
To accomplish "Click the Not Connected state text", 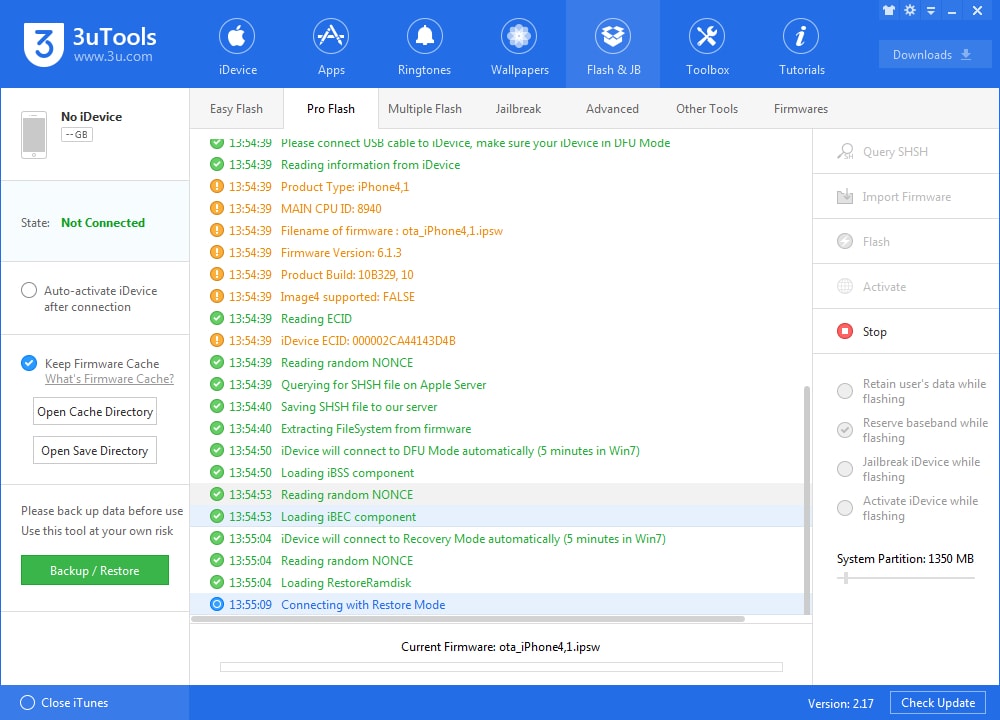I will point(103,223).
